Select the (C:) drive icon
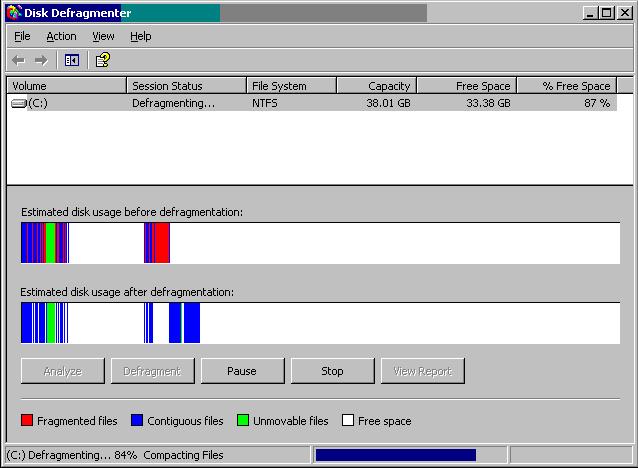The image size is (638, 468). (x=19, y=103)
